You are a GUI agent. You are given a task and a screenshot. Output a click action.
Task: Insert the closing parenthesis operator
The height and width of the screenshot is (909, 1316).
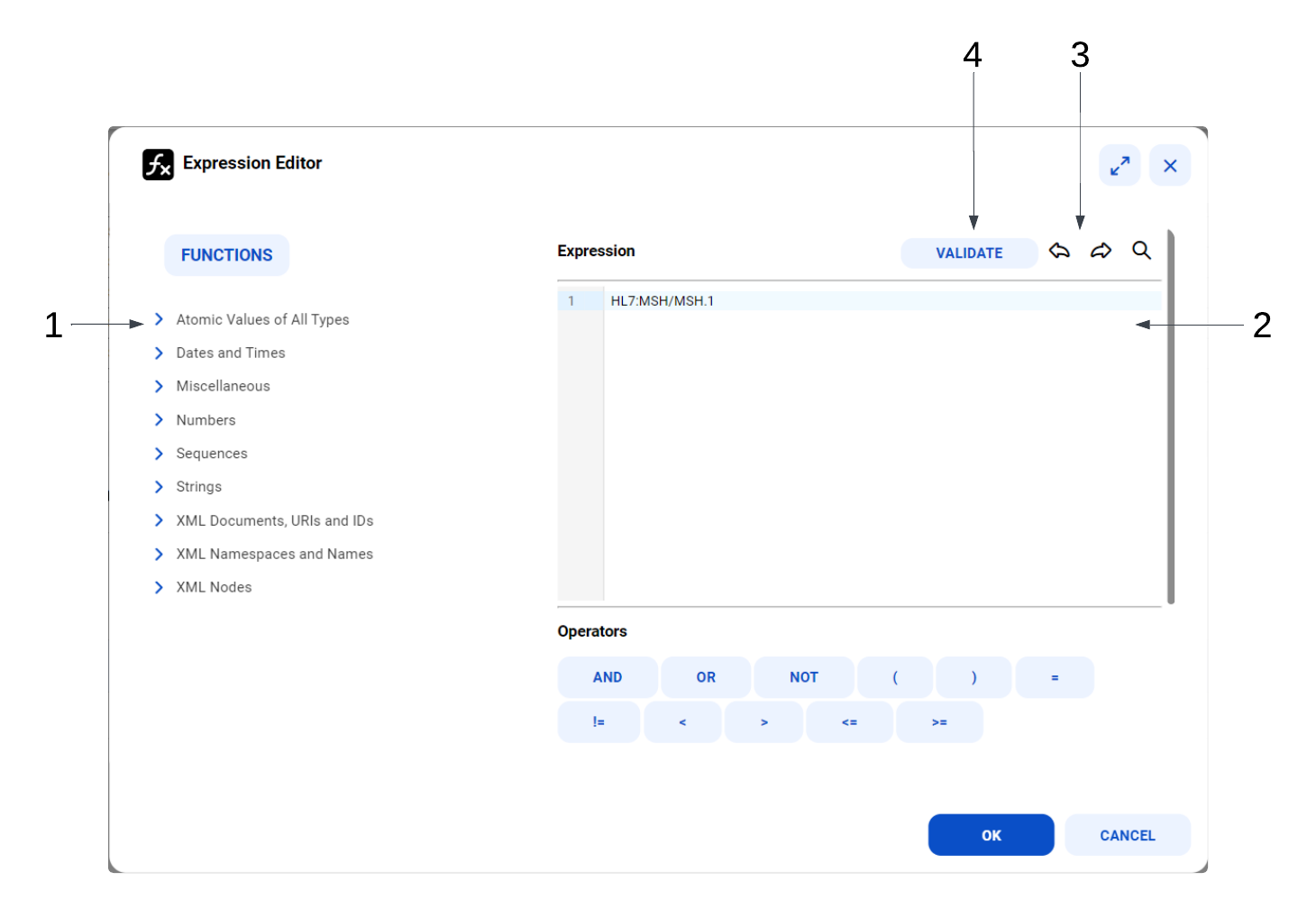[x=973, y=677]
